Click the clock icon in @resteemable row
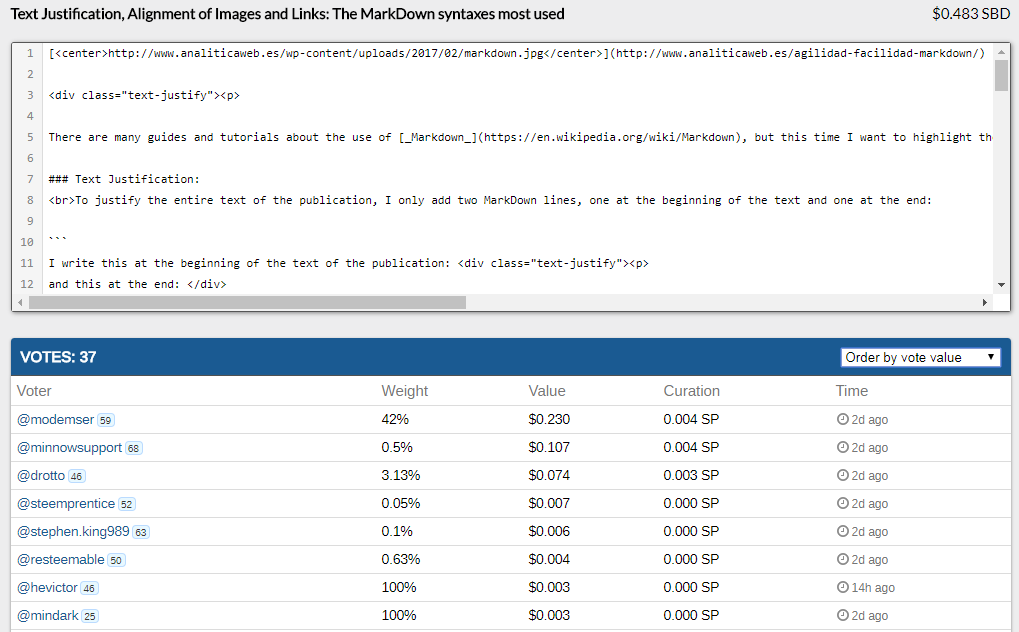The height and width of the screenshot is (632, 1019). (842, 559)
